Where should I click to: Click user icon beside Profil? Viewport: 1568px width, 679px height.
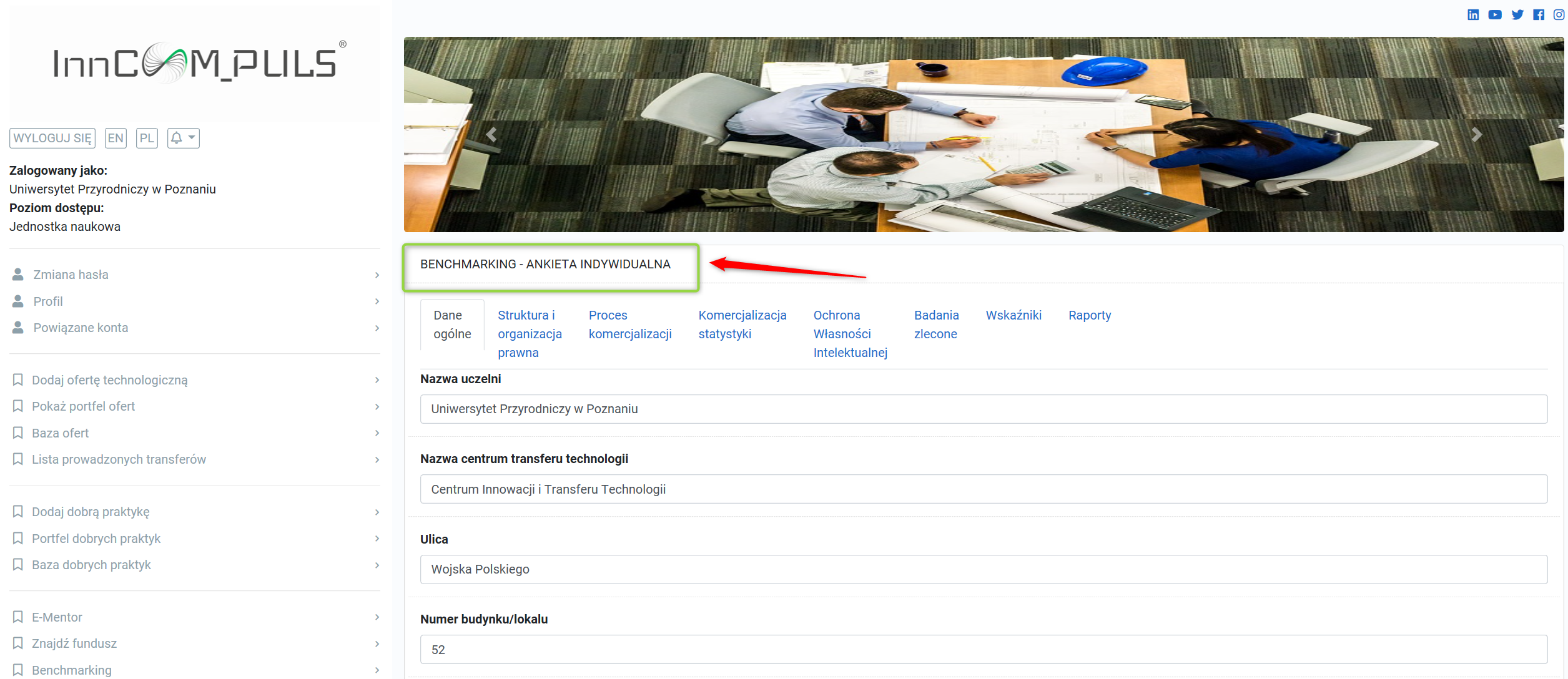[x=18, y=301]
